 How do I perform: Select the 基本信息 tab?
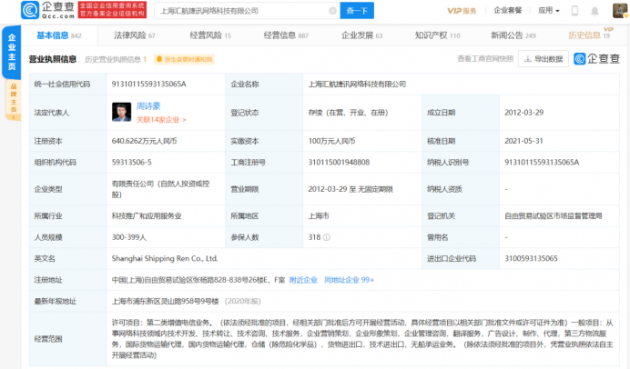(59, 35)
